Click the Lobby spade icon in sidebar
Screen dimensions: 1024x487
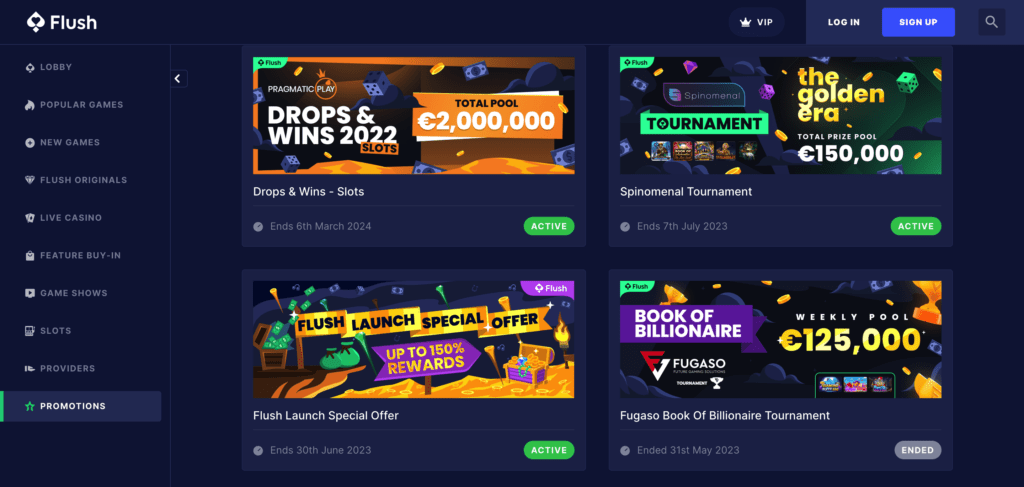[29, 67]
